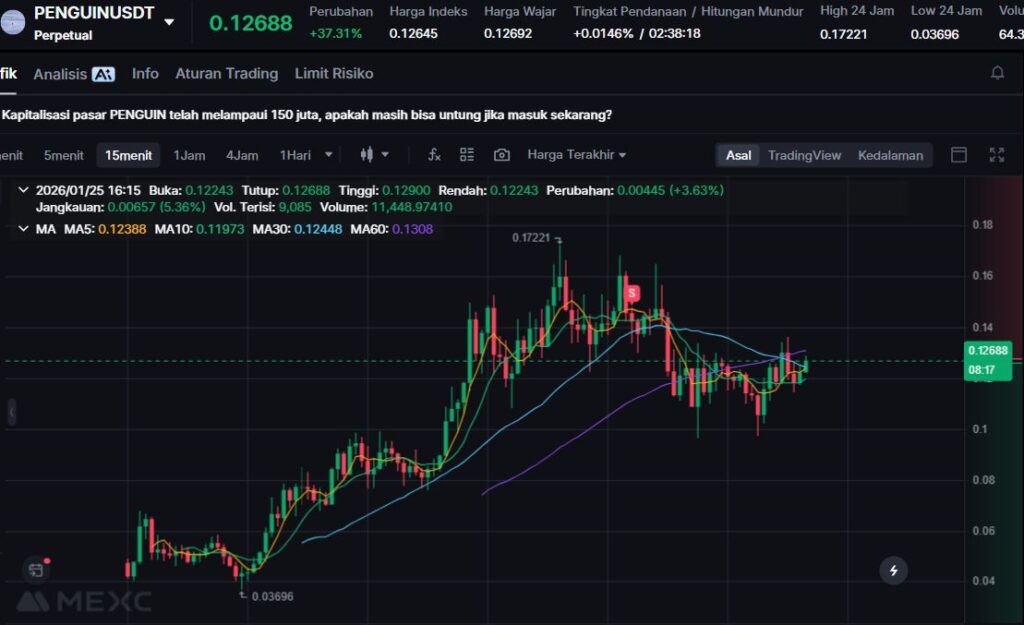
Task: Open the calendar icon on the chart
Action: coord(36,570)
